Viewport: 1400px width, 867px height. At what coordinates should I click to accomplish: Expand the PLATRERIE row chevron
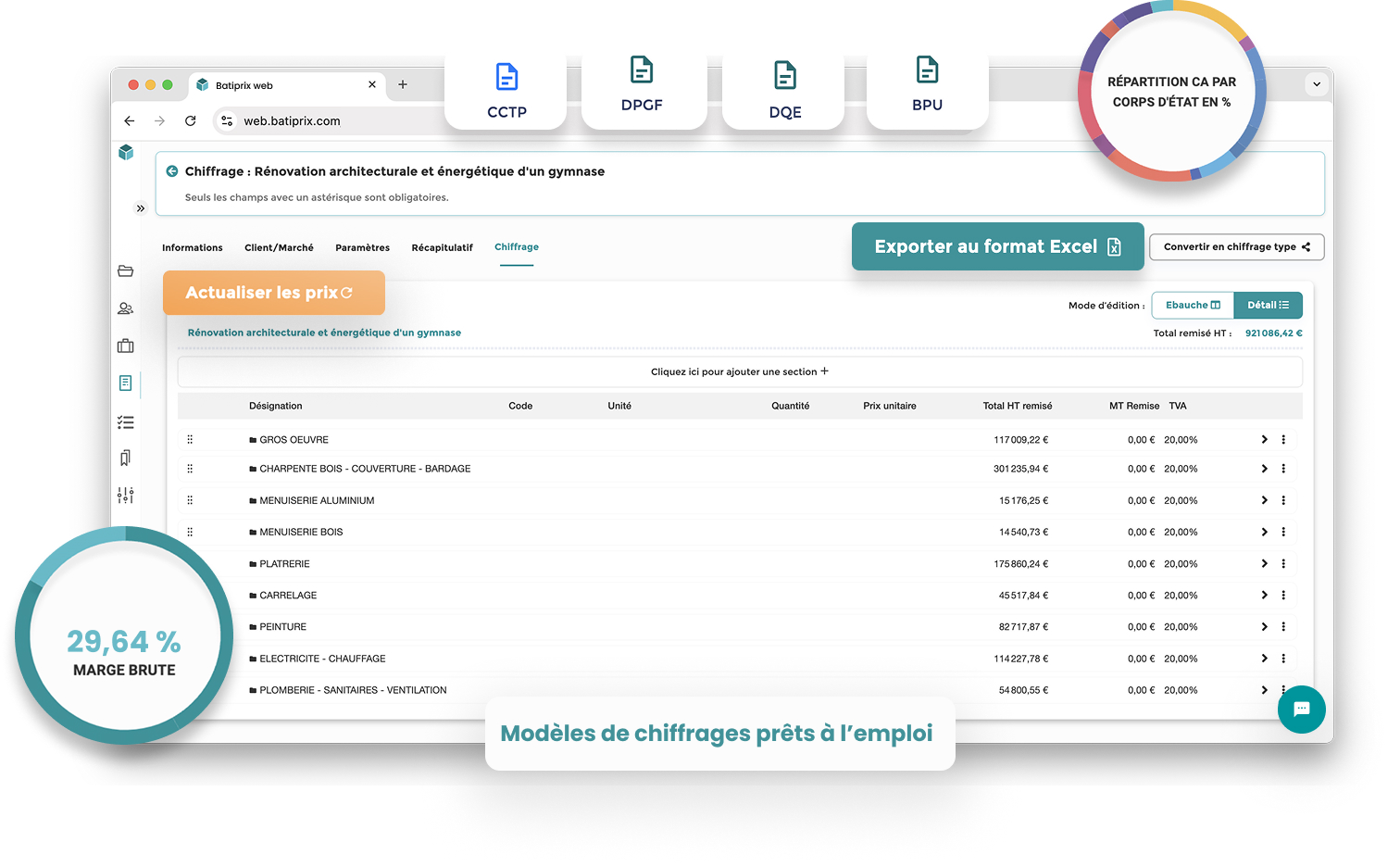1264,563
